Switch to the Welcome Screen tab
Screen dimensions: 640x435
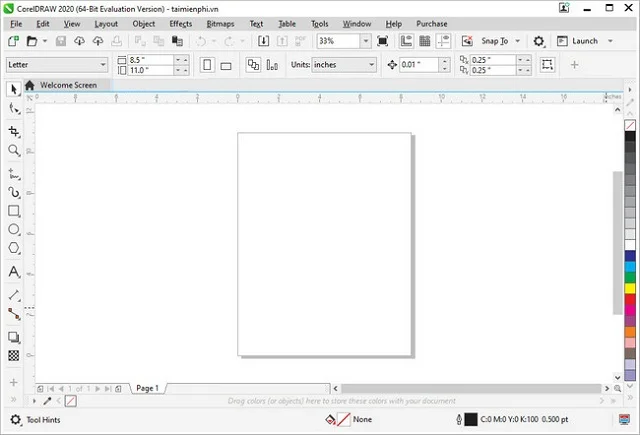(x=67, y=85)
